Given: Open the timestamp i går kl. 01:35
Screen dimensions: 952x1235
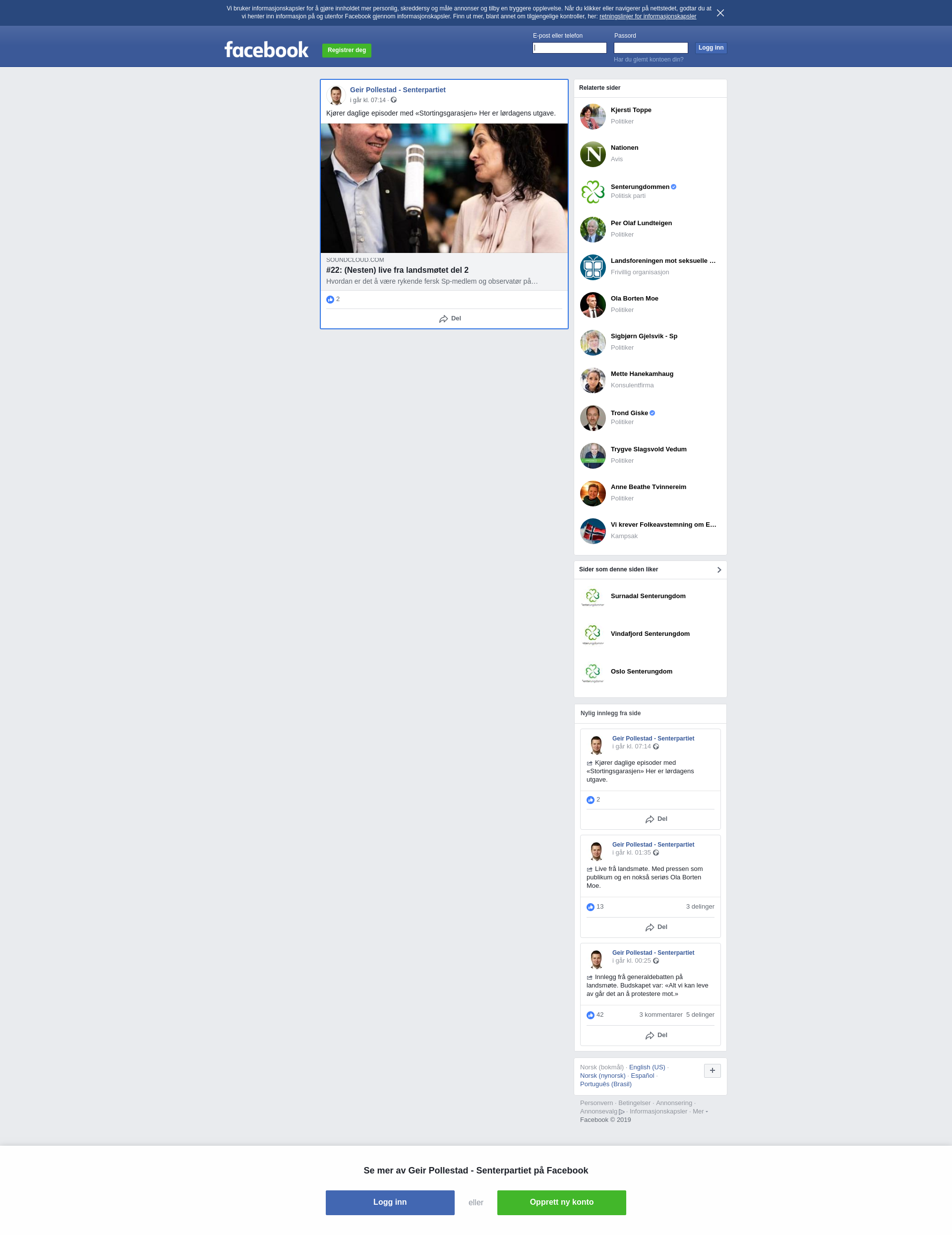Looking at the screenshot, I should tap(631, 853).
